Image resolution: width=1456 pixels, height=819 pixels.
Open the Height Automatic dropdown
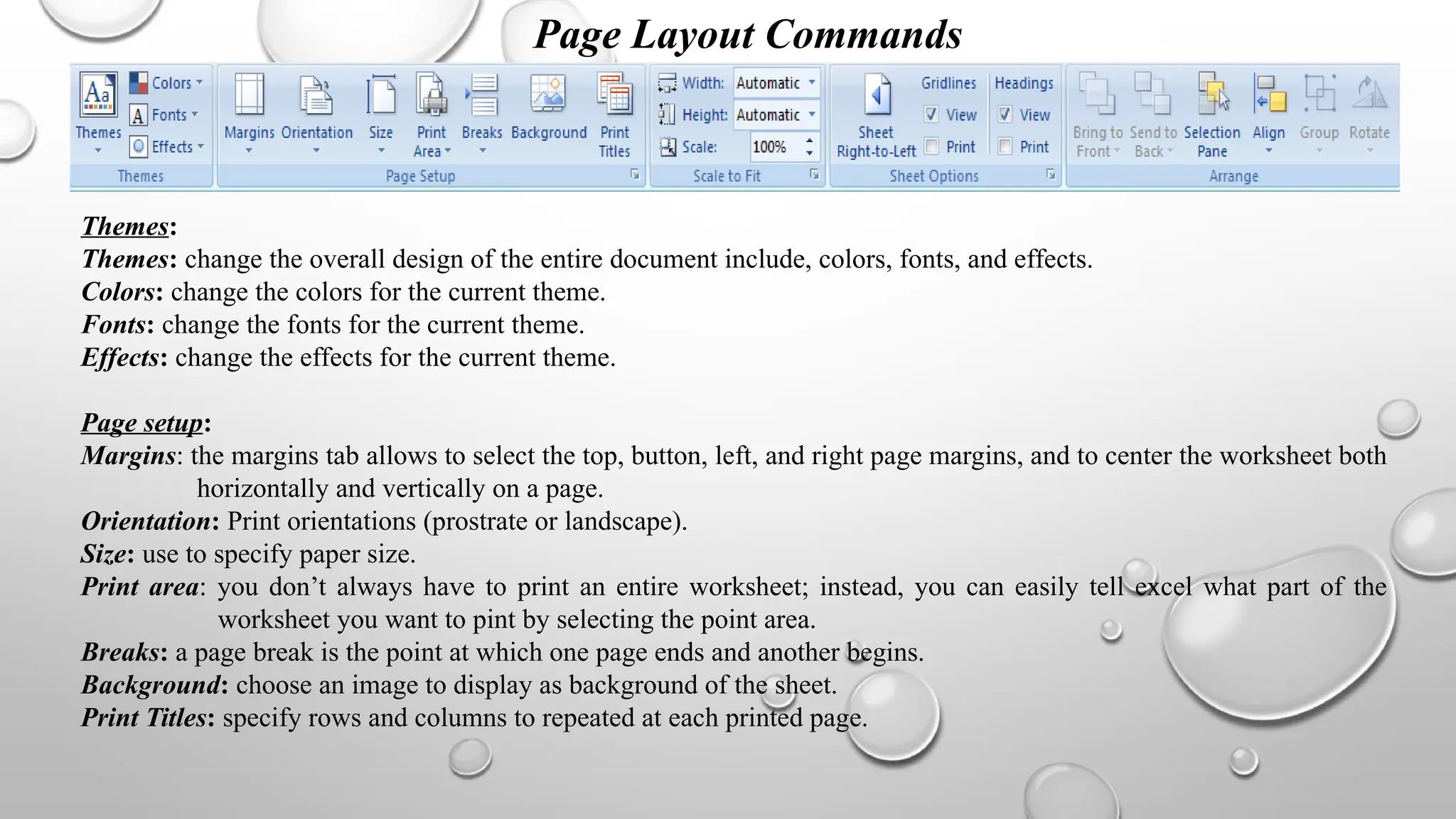coord(812,114)
